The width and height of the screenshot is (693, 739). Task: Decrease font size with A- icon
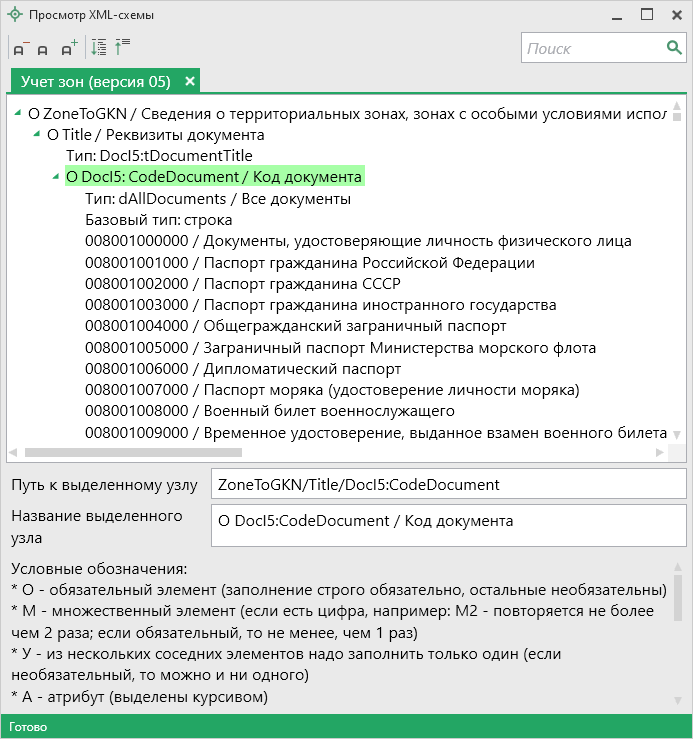[x=20, y=48]
